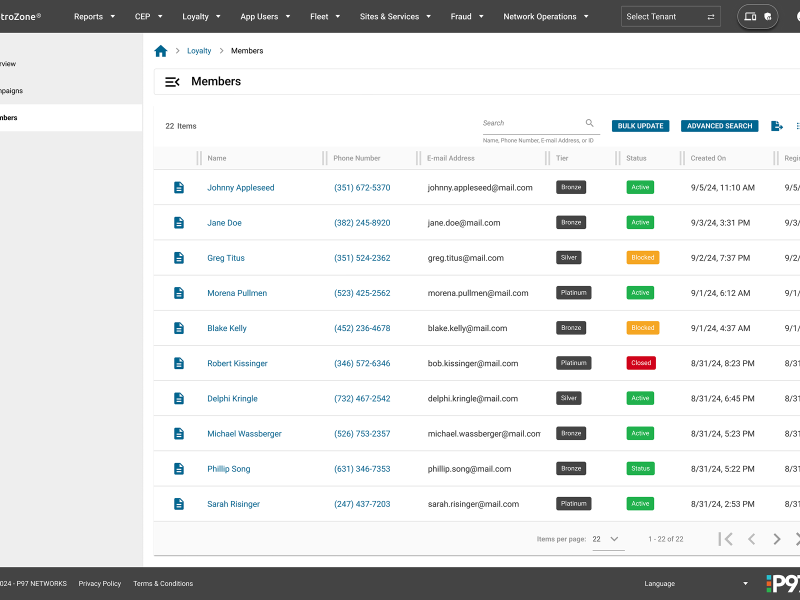Click the next page arrow in pagination
Screen dimensions: 800x600
776,539
